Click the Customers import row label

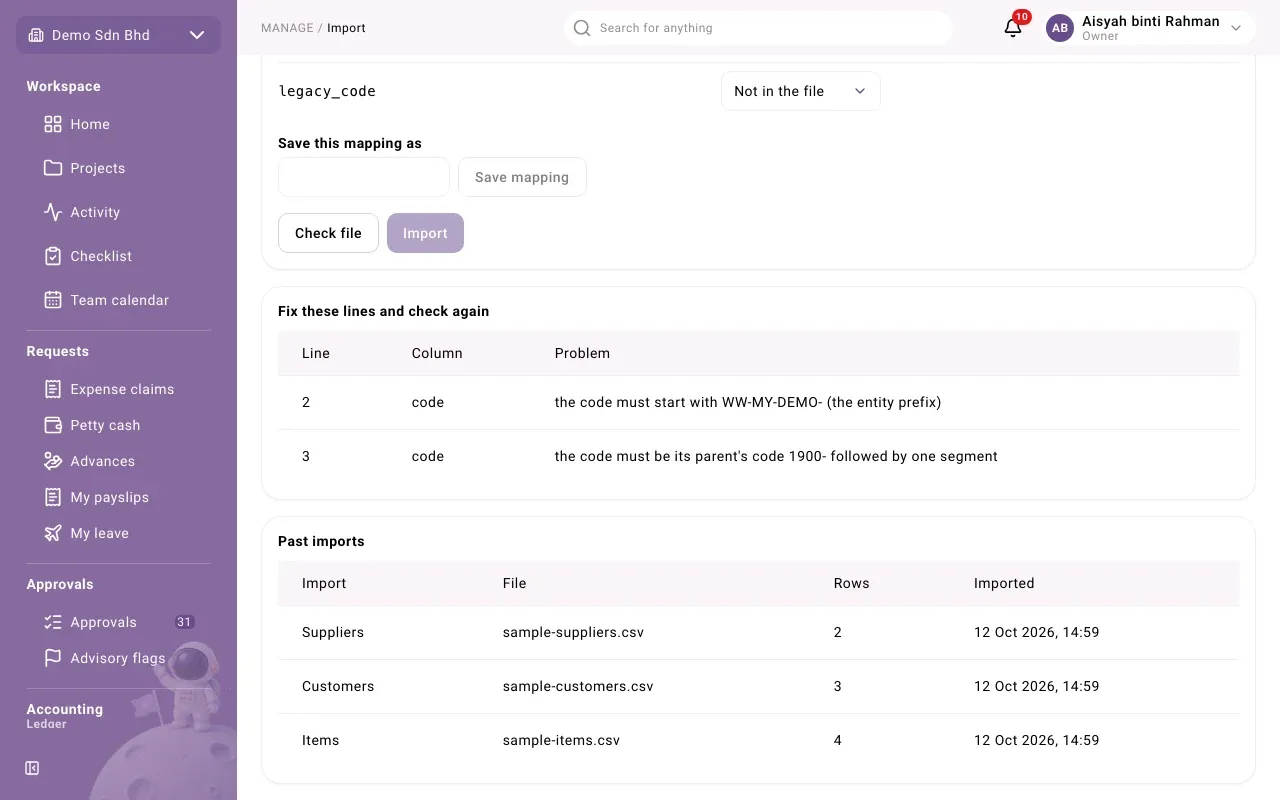coord(338,686)
